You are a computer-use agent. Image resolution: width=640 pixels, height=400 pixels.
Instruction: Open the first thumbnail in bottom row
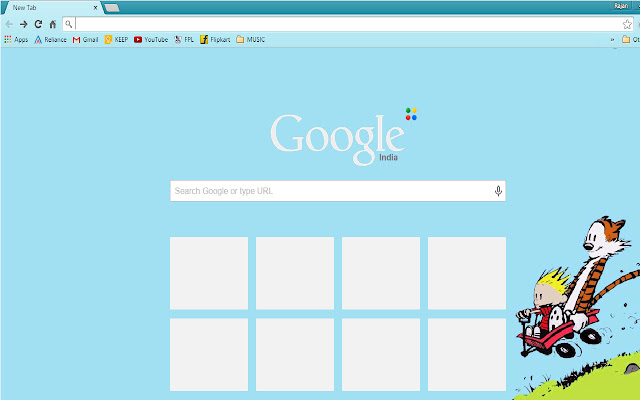click(209, 355)
